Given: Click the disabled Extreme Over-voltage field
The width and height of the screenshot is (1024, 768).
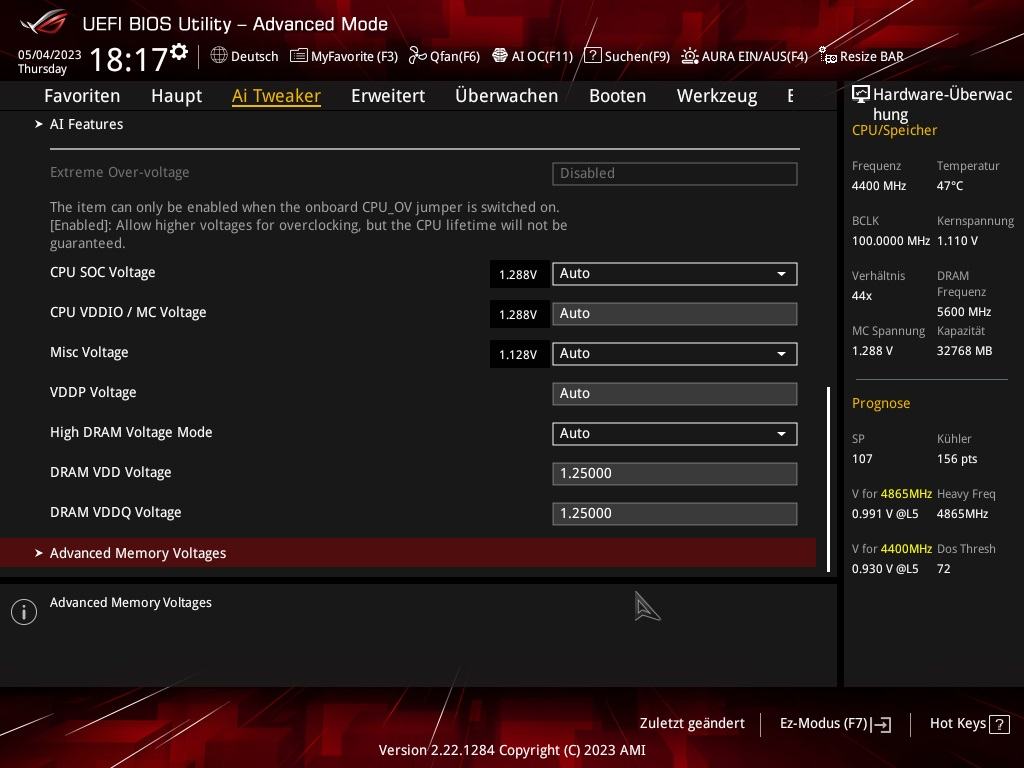Looking at the screenshot, I should click(675, 174).
